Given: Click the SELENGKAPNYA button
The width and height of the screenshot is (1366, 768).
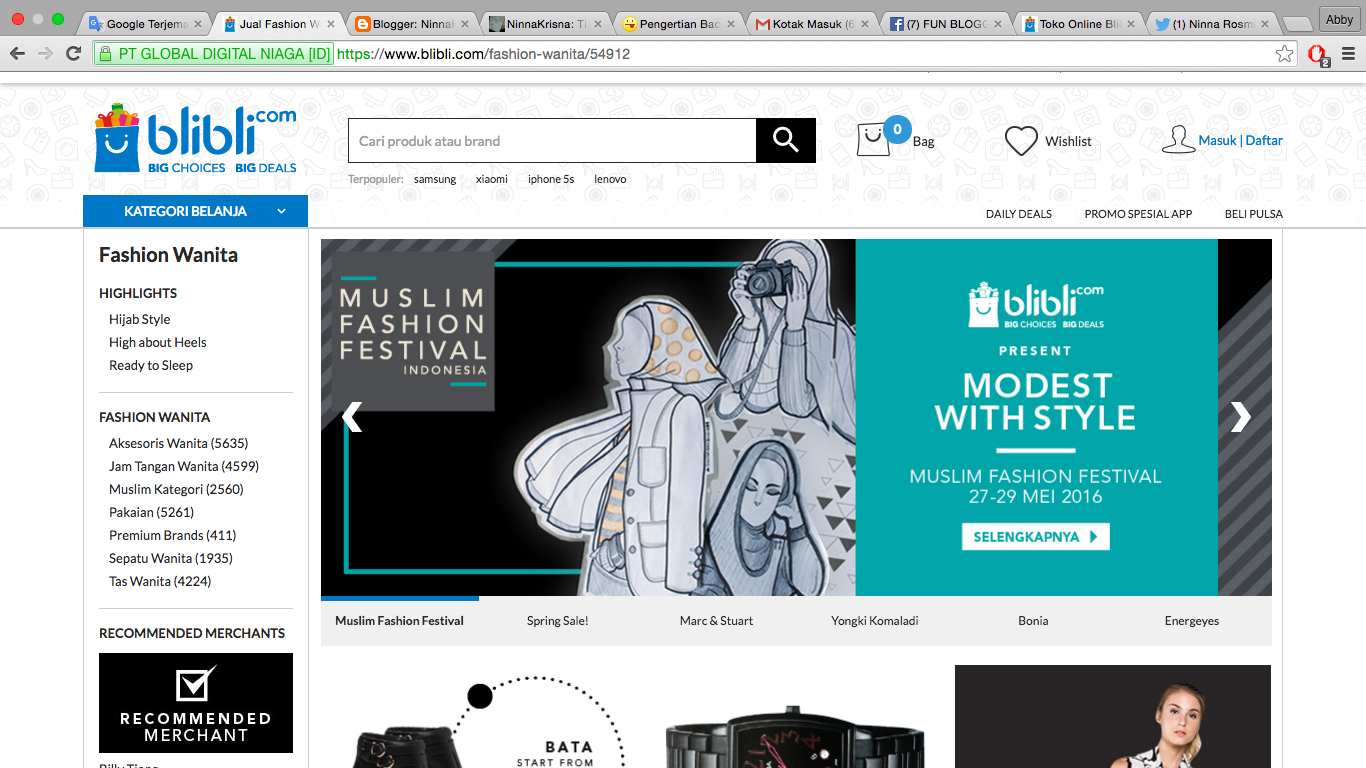Looking at the screenshot, I should (x=1035, y=537).
